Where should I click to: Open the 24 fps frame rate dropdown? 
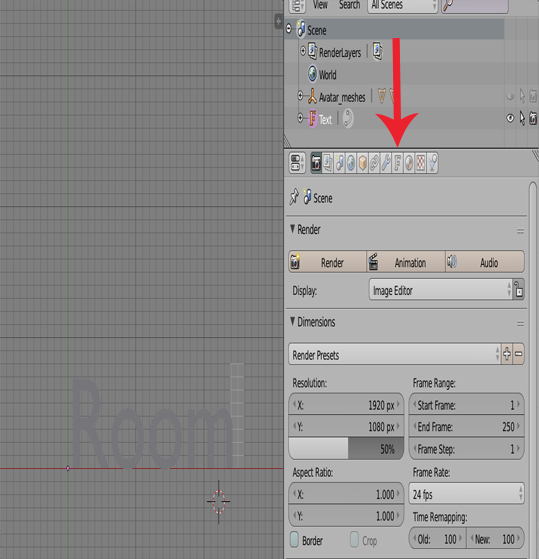click(467, 494)
